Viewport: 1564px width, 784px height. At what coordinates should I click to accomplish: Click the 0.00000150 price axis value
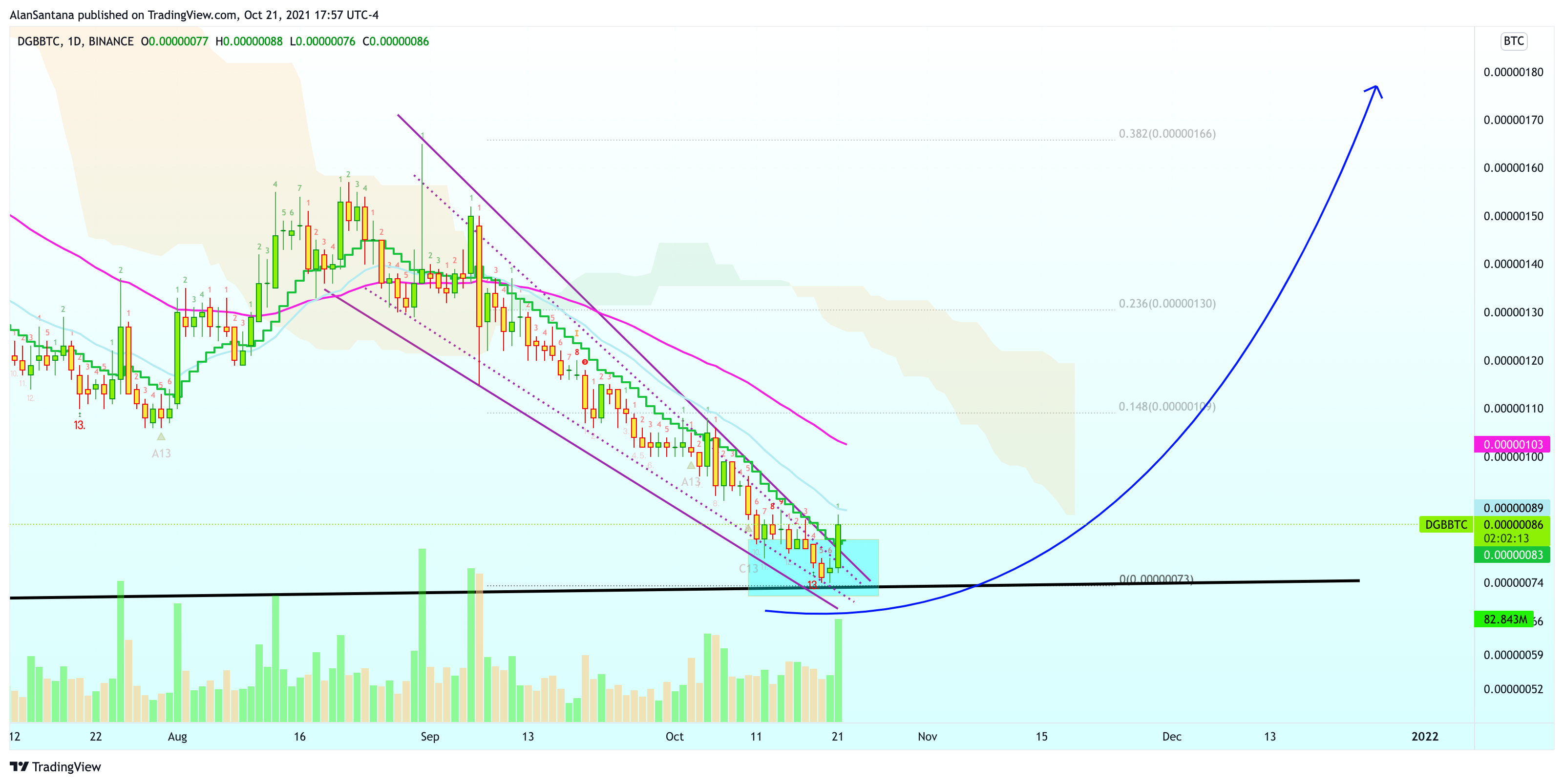click(x=1513, y=216)
